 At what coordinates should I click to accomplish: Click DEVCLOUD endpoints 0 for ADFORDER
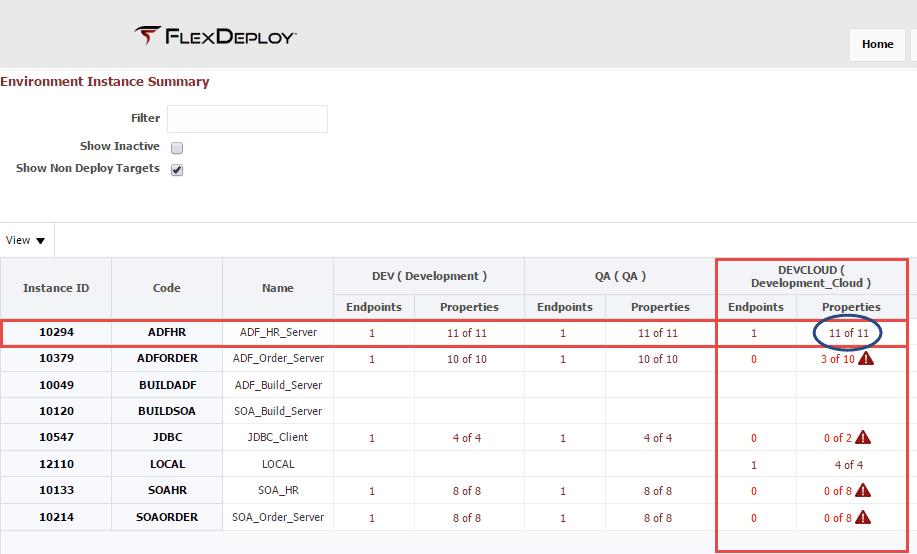(754, 359)
